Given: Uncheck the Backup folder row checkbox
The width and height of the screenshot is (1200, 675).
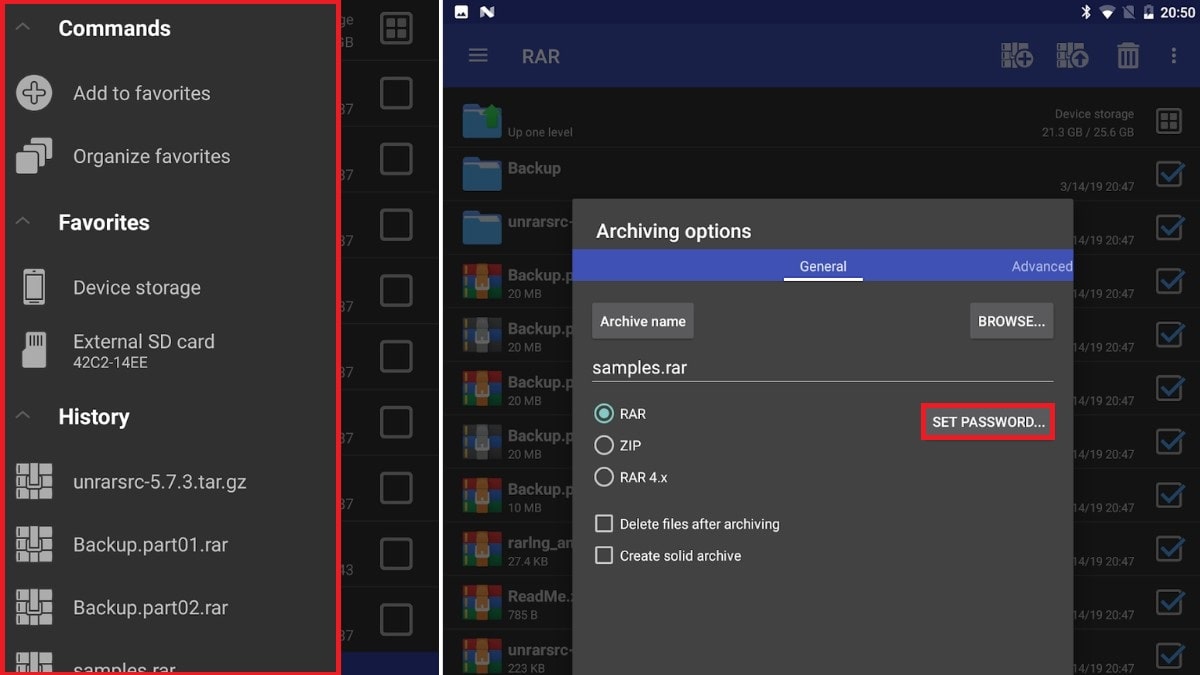Looking at the screenshot, I should [1169, 174].
